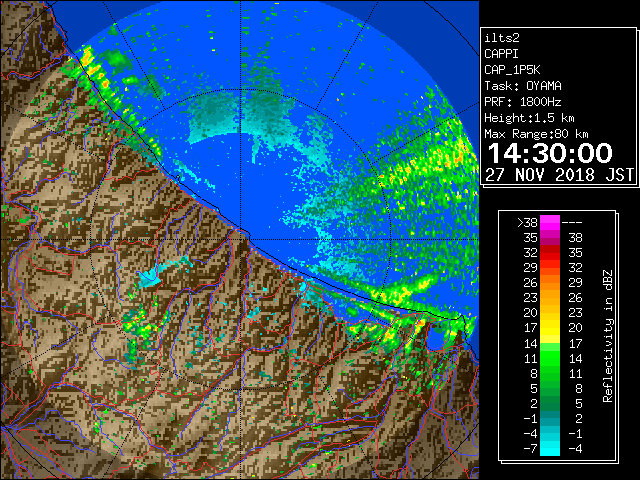Click the purple legend swatch between 35 and 38

pyautogui.click(x=549, y=238)
